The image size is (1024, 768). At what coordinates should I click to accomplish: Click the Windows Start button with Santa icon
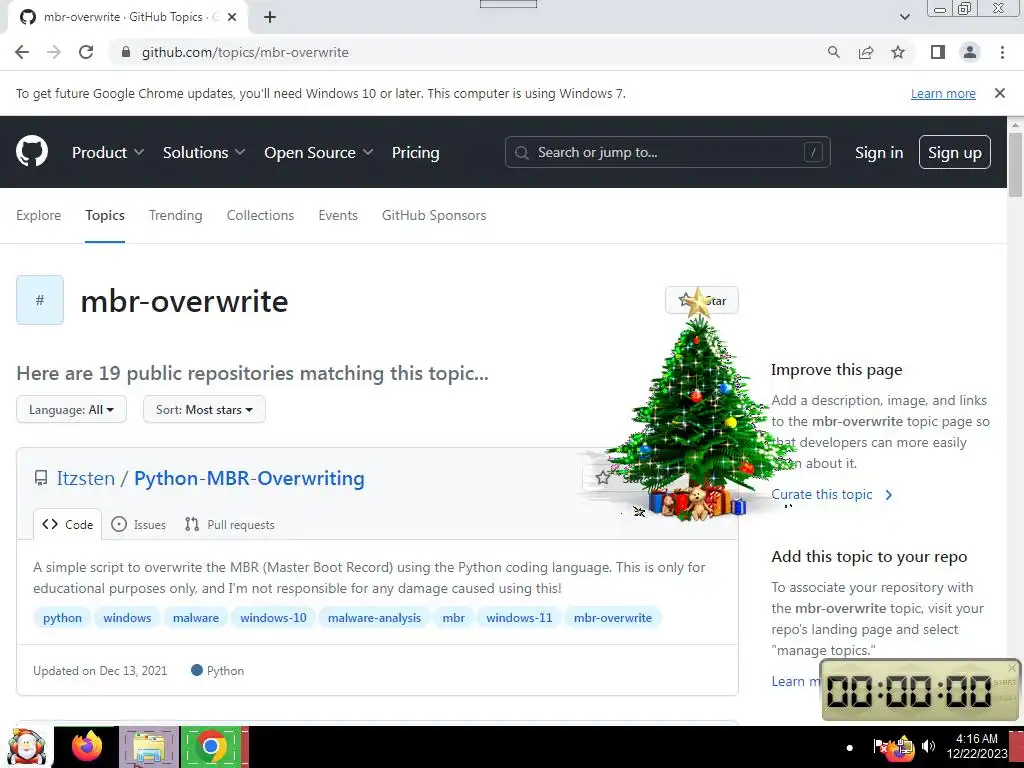click(x=26, y=747)
